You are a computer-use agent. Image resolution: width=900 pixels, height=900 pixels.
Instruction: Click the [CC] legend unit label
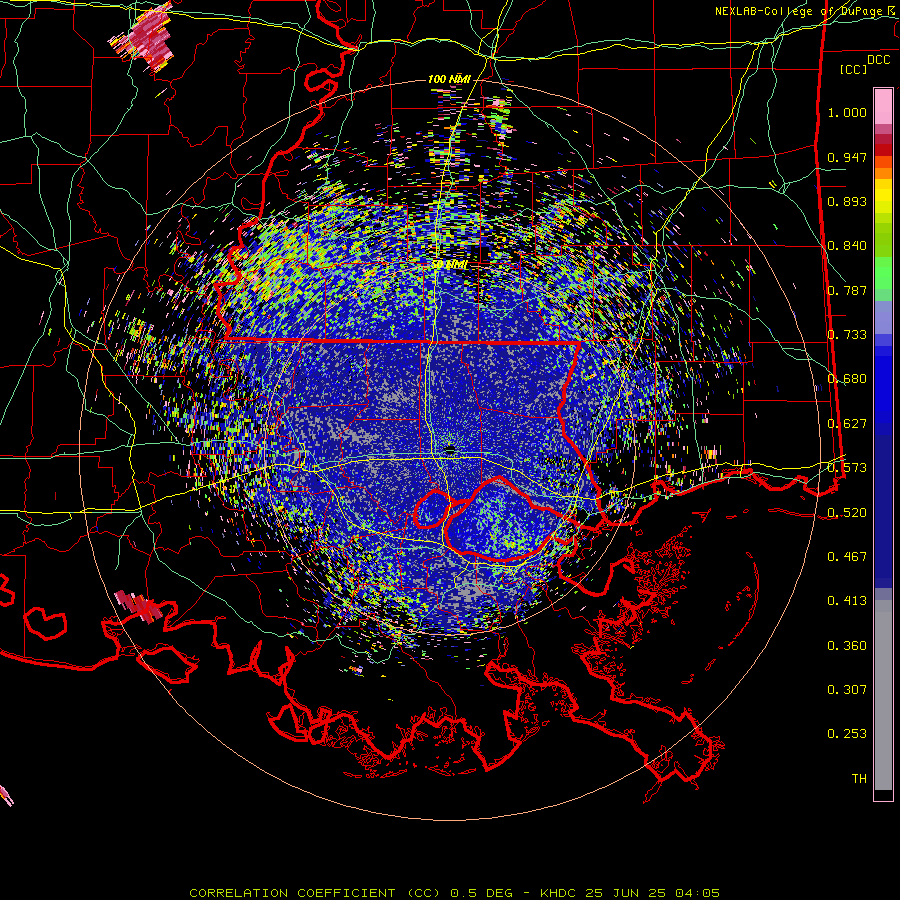[x=854, y=69]
